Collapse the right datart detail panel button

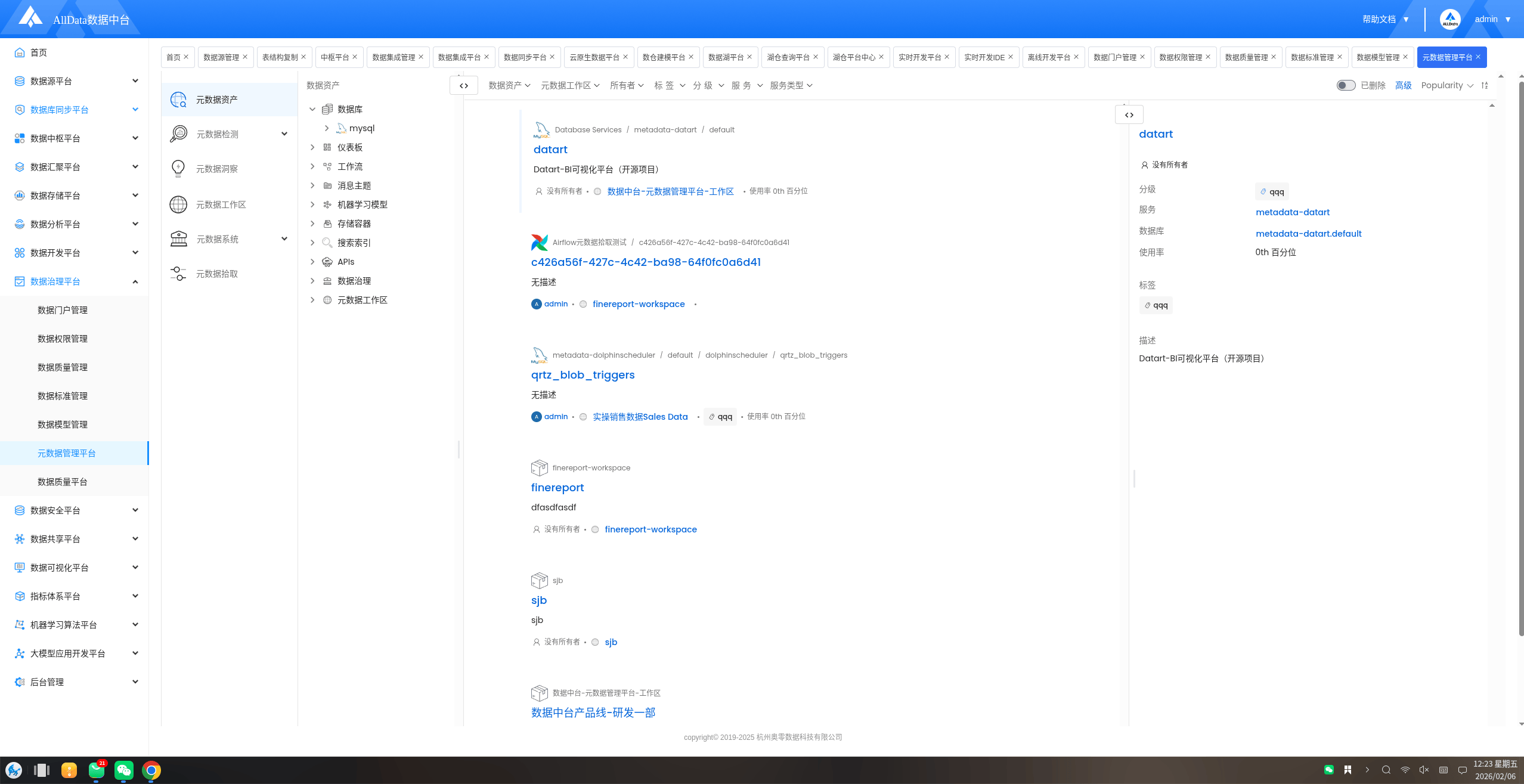pos(1129,114)
